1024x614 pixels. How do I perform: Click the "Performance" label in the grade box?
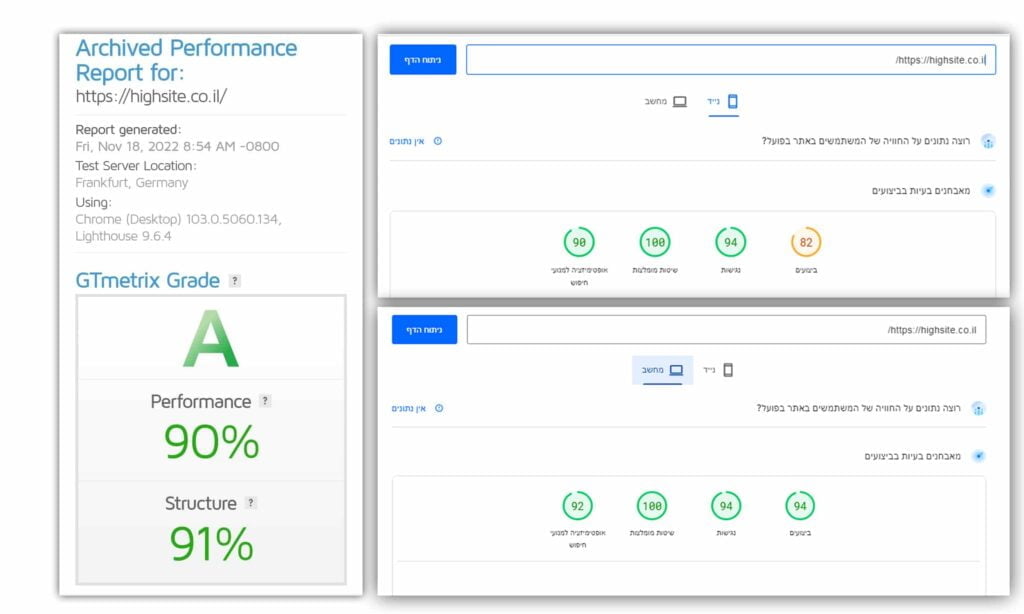click(x=200, y=402)
